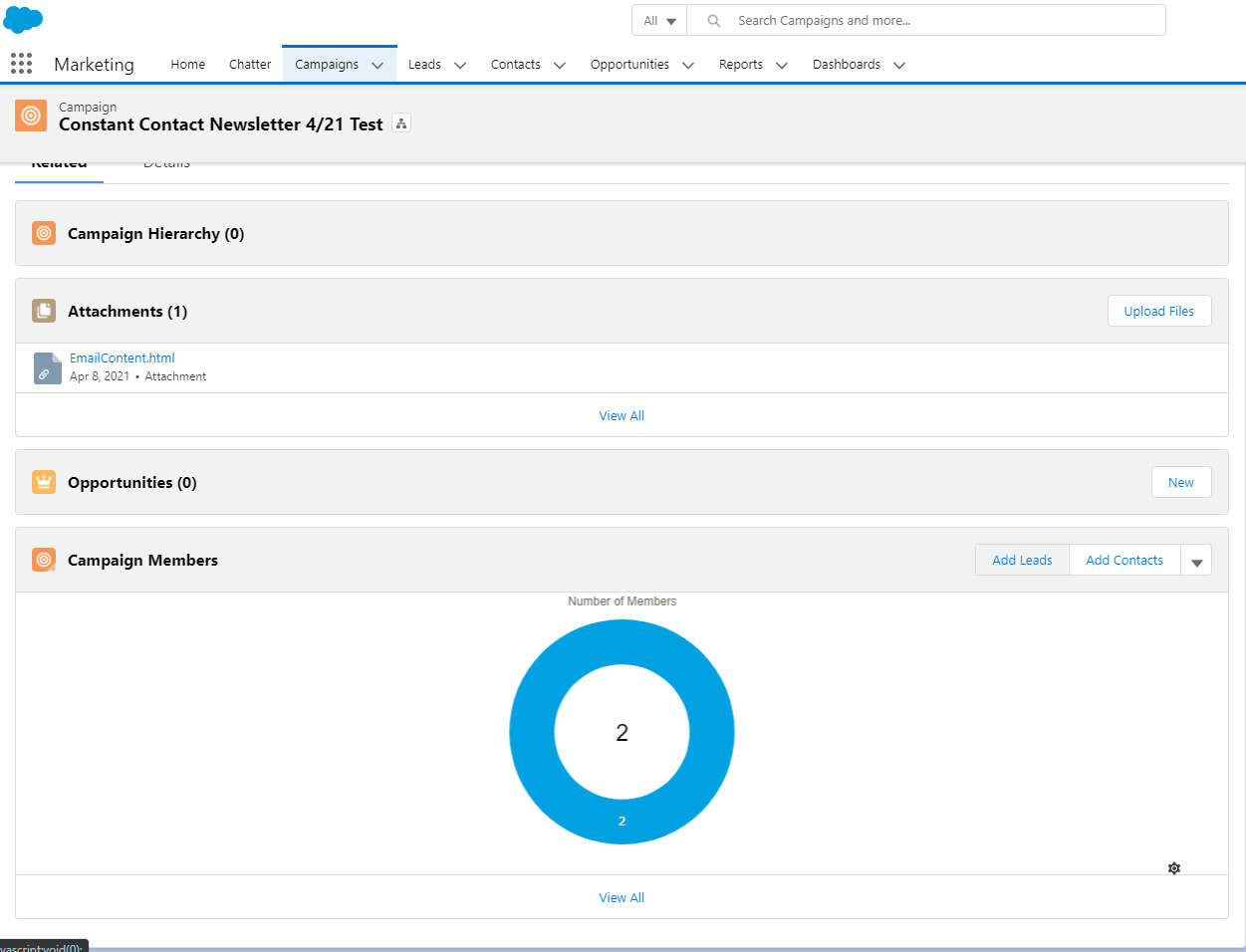1246x952 pixels.
Task: Open the All search scope dropdown
Action: tap(659, 20)
